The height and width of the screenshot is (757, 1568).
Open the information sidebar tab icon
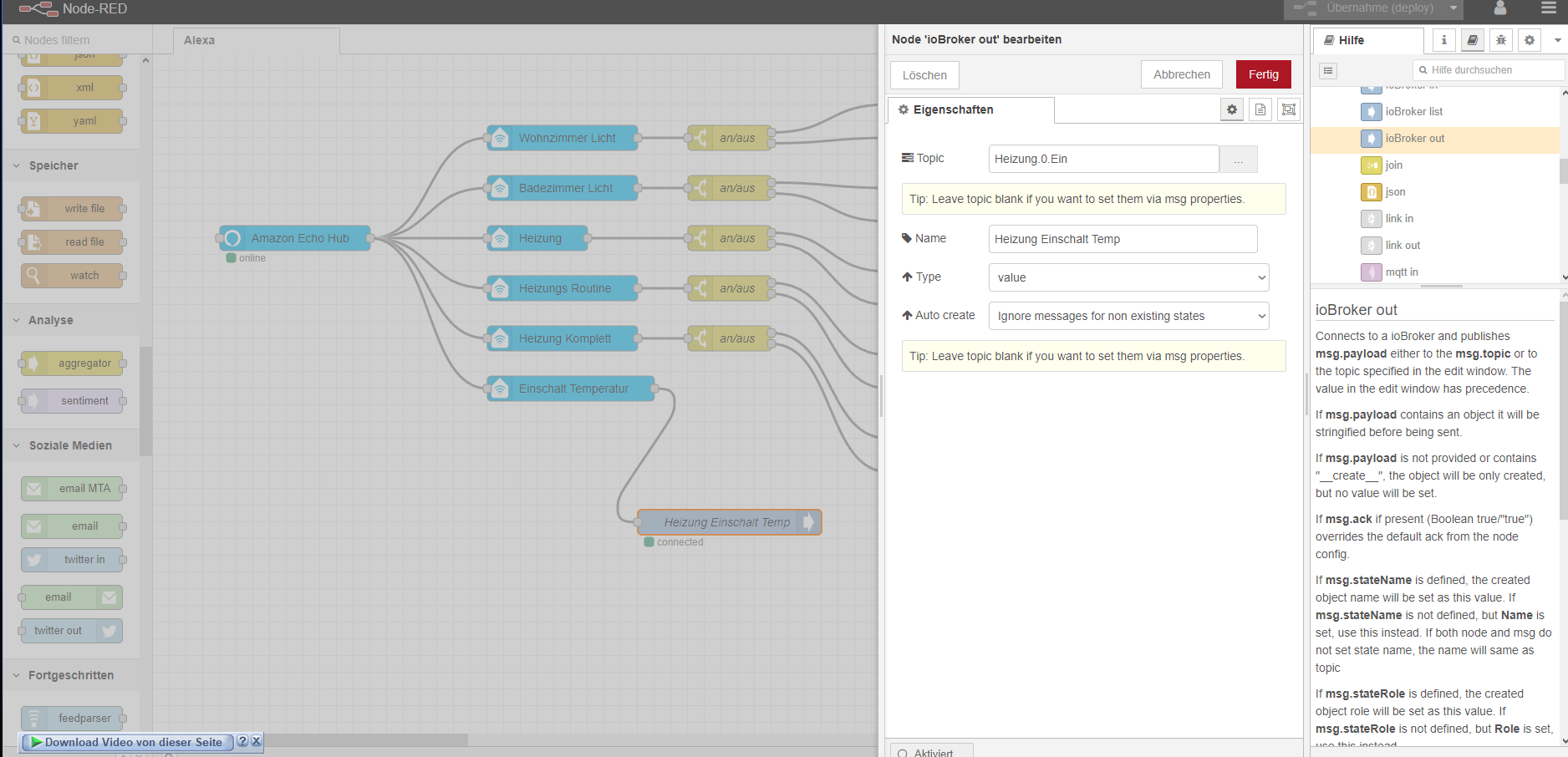(1443, 40)
